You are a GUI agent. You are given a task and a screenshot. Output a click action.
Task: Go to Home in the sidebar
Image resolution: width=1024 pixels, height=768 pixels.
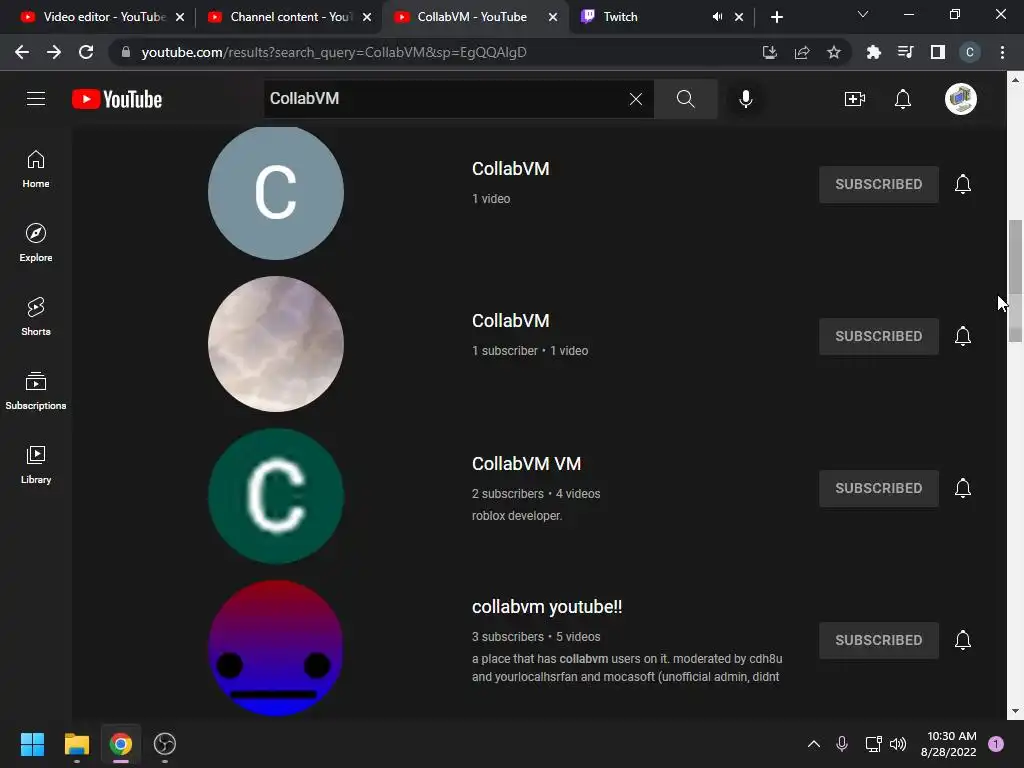(36, 169)
